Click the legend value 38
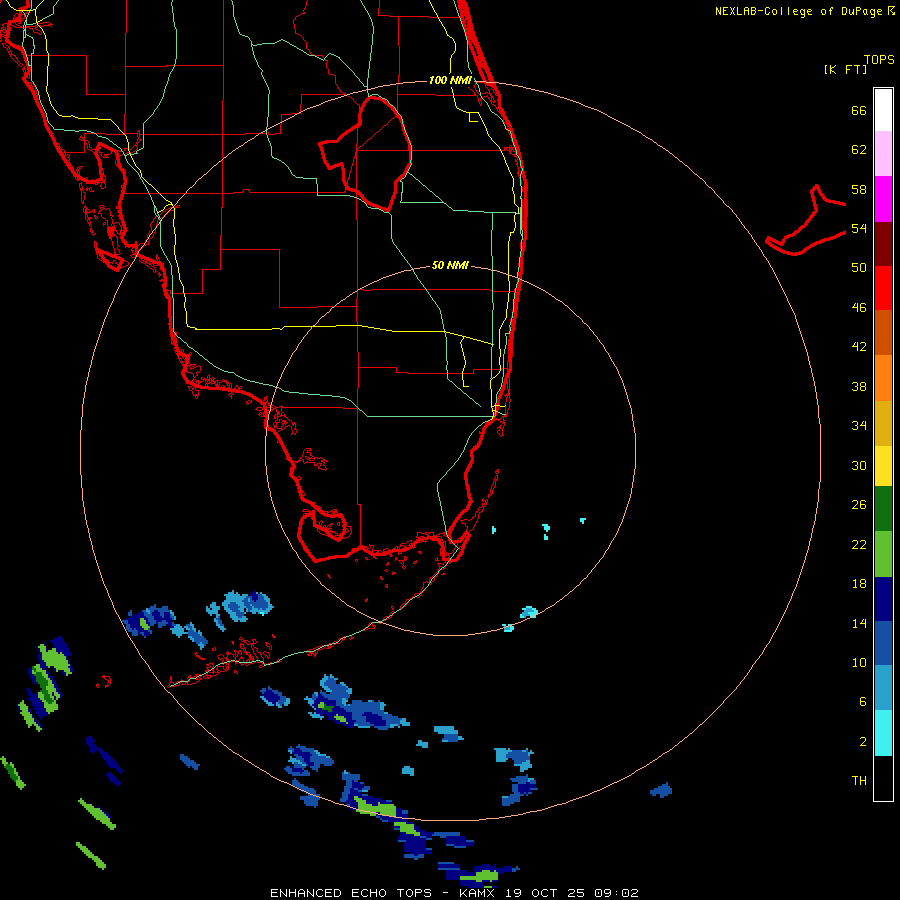The width and height of the screenshot is (900, 900). click(859, 386)
